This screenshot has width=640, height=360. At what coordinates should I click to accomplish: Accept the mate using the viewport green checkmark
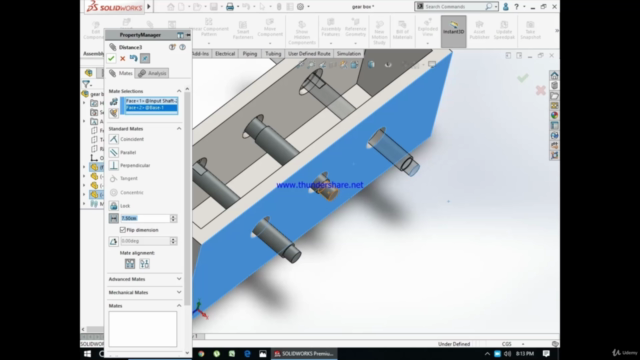point(522,78)
